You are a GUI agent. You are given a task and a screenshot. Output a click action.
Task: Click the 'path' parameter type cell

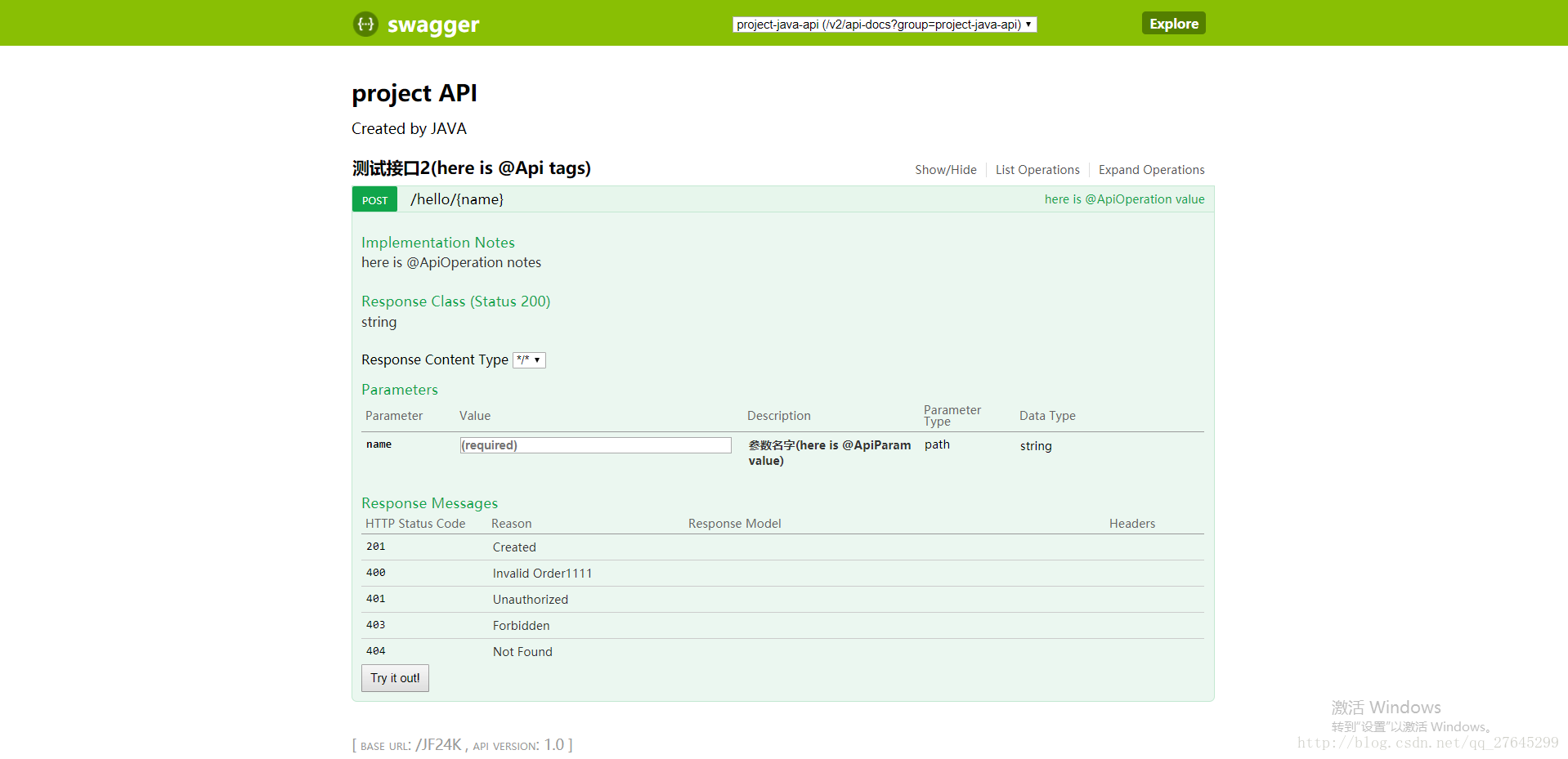tap(937, 444)
